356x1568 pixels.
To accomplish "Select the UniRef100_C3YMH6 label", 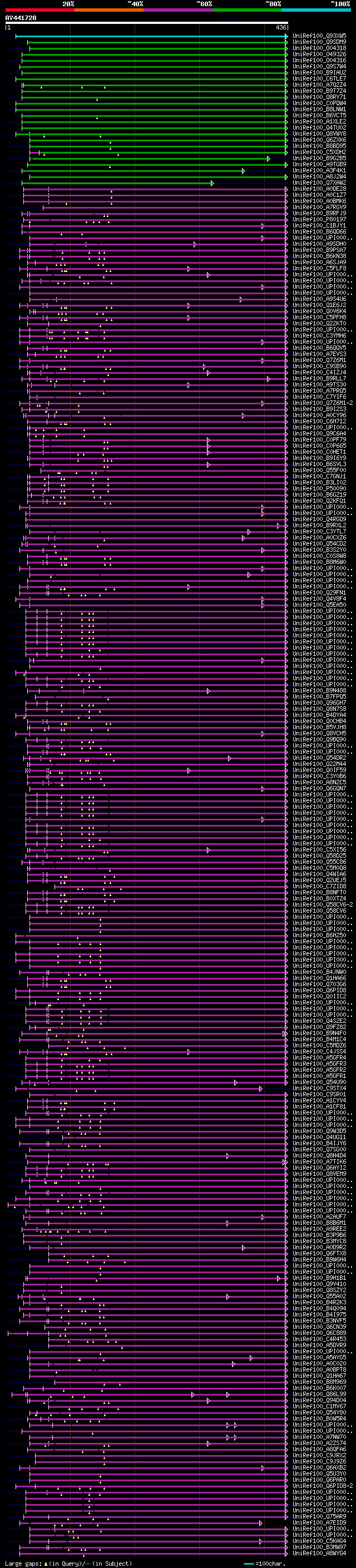I will click(x=319, y=336).
